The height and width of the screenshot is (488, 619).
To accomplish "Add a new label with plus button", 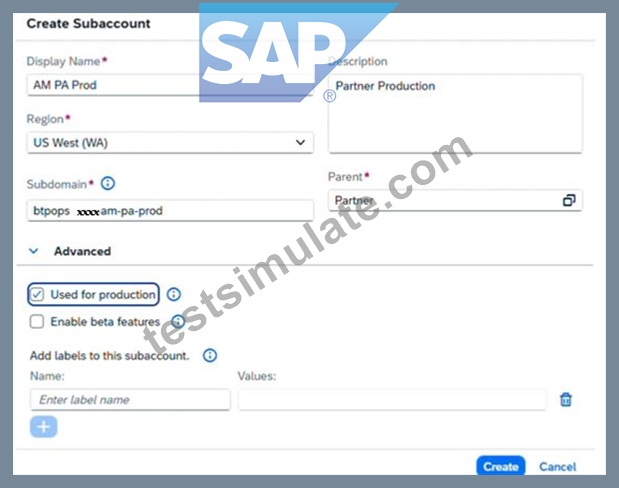I will (43, 427).
